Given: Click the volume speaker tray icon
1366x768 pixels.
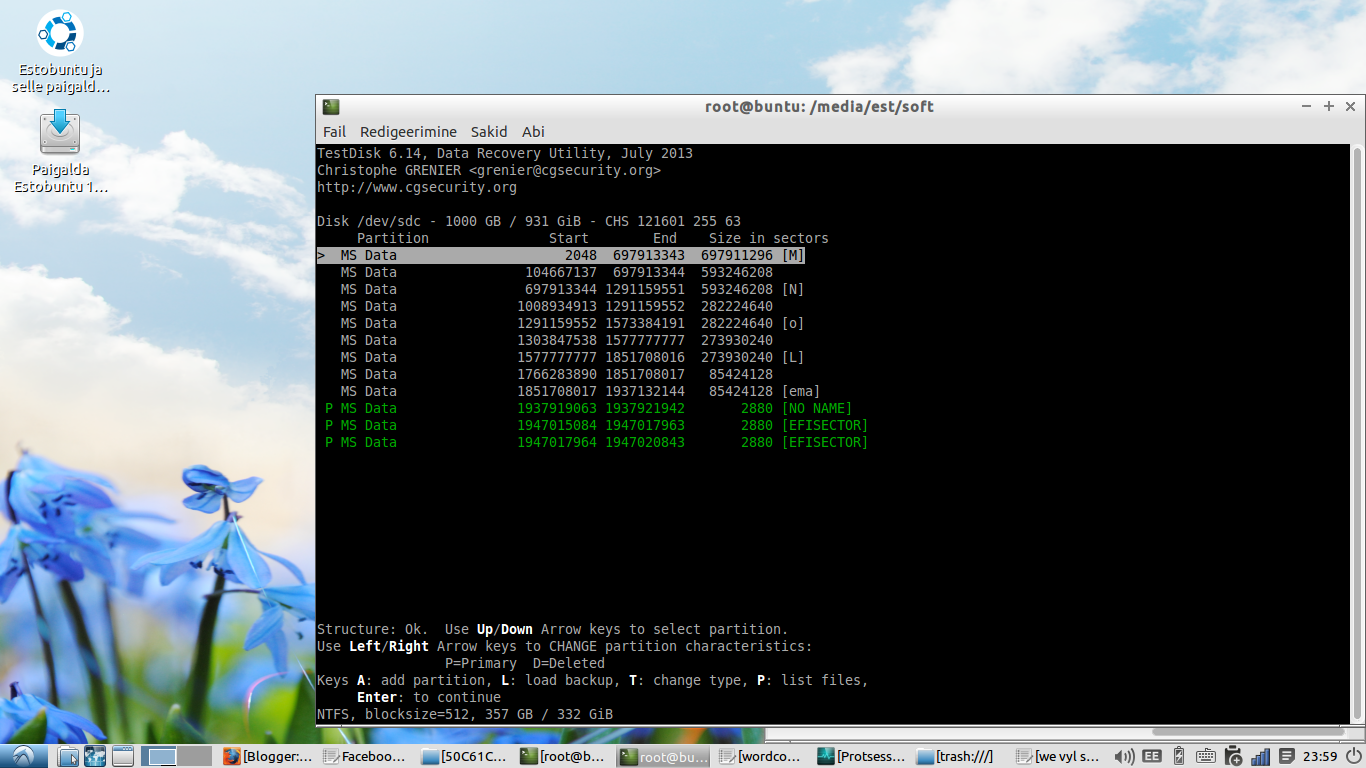Looking at the screenshot, I should tap(1125, 756).
